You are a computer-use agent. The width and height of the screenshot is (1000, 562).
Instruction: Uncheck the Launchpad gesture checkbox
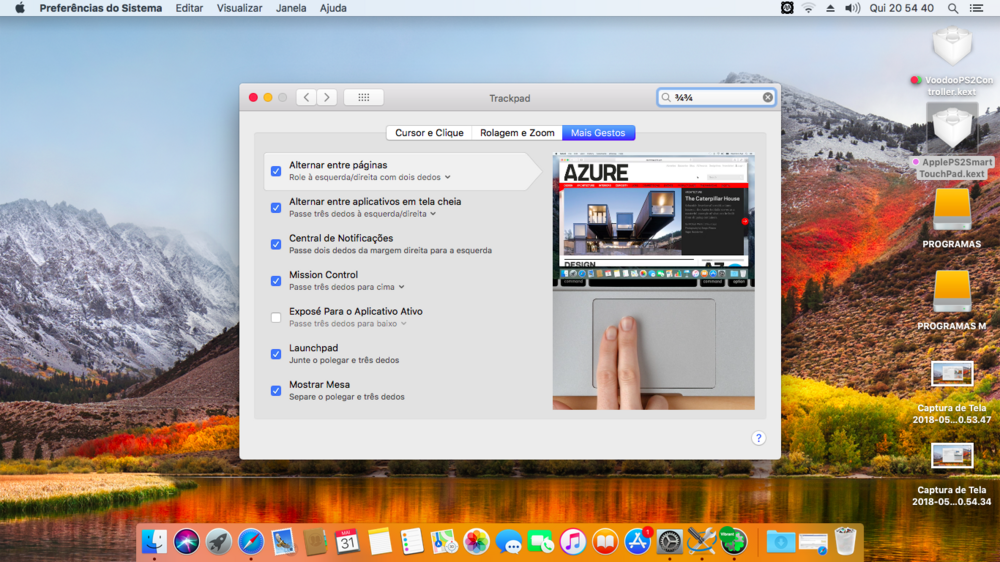[276, 354]
